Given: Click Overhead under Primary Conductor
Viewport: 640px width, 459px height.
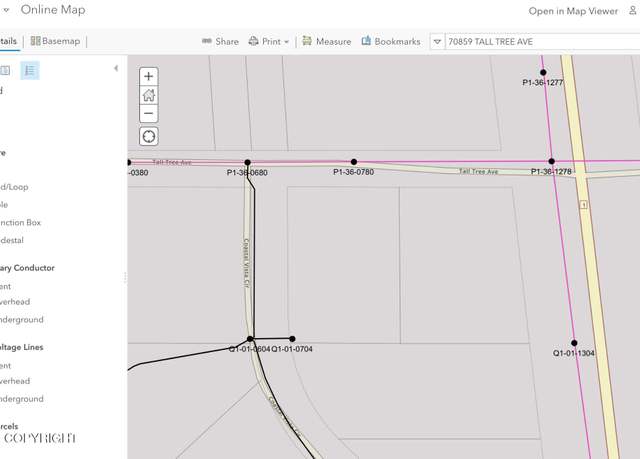Looking at the screenshot, I should 15,302.
